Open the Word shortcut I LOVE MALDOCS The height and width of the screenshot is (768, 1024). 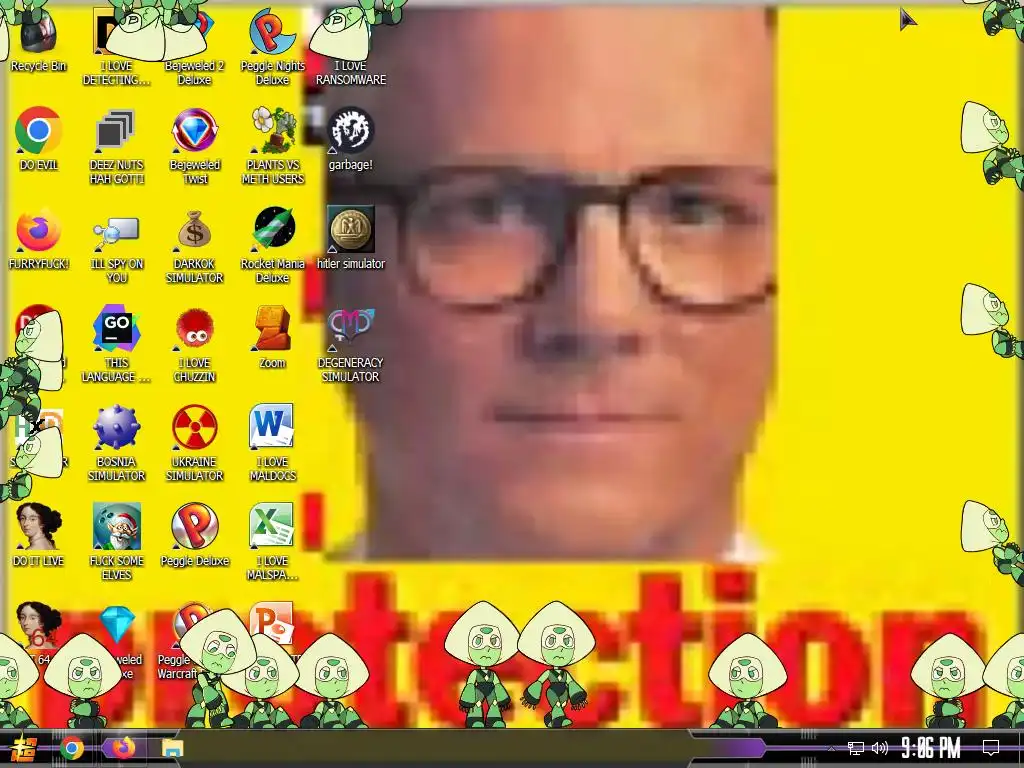(272, 426)
